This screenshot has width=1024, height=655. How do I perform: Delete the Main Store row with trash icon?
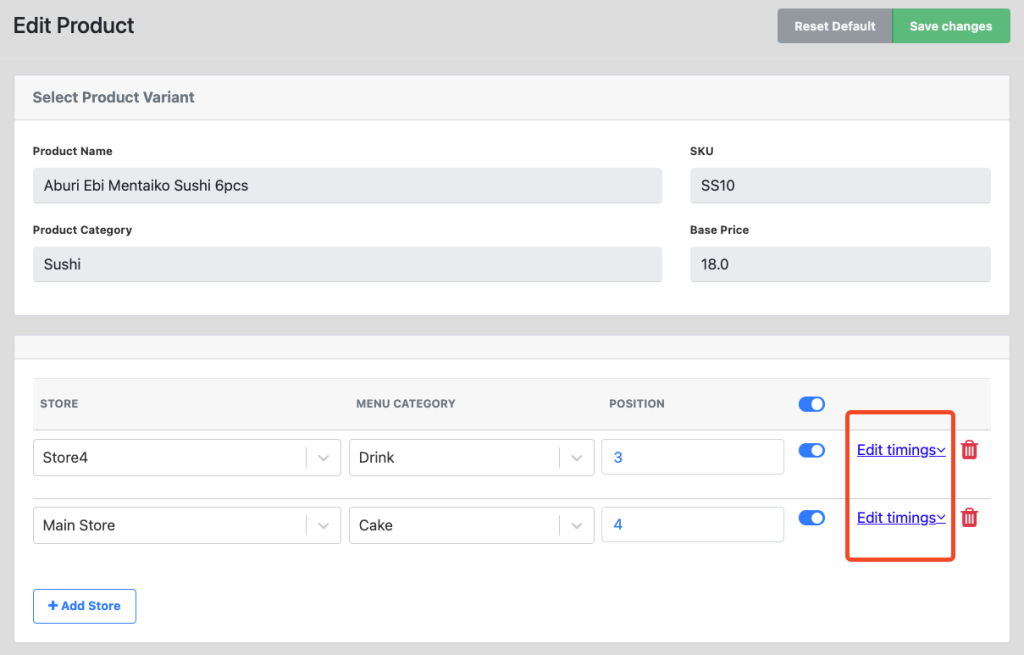[968, 517]
